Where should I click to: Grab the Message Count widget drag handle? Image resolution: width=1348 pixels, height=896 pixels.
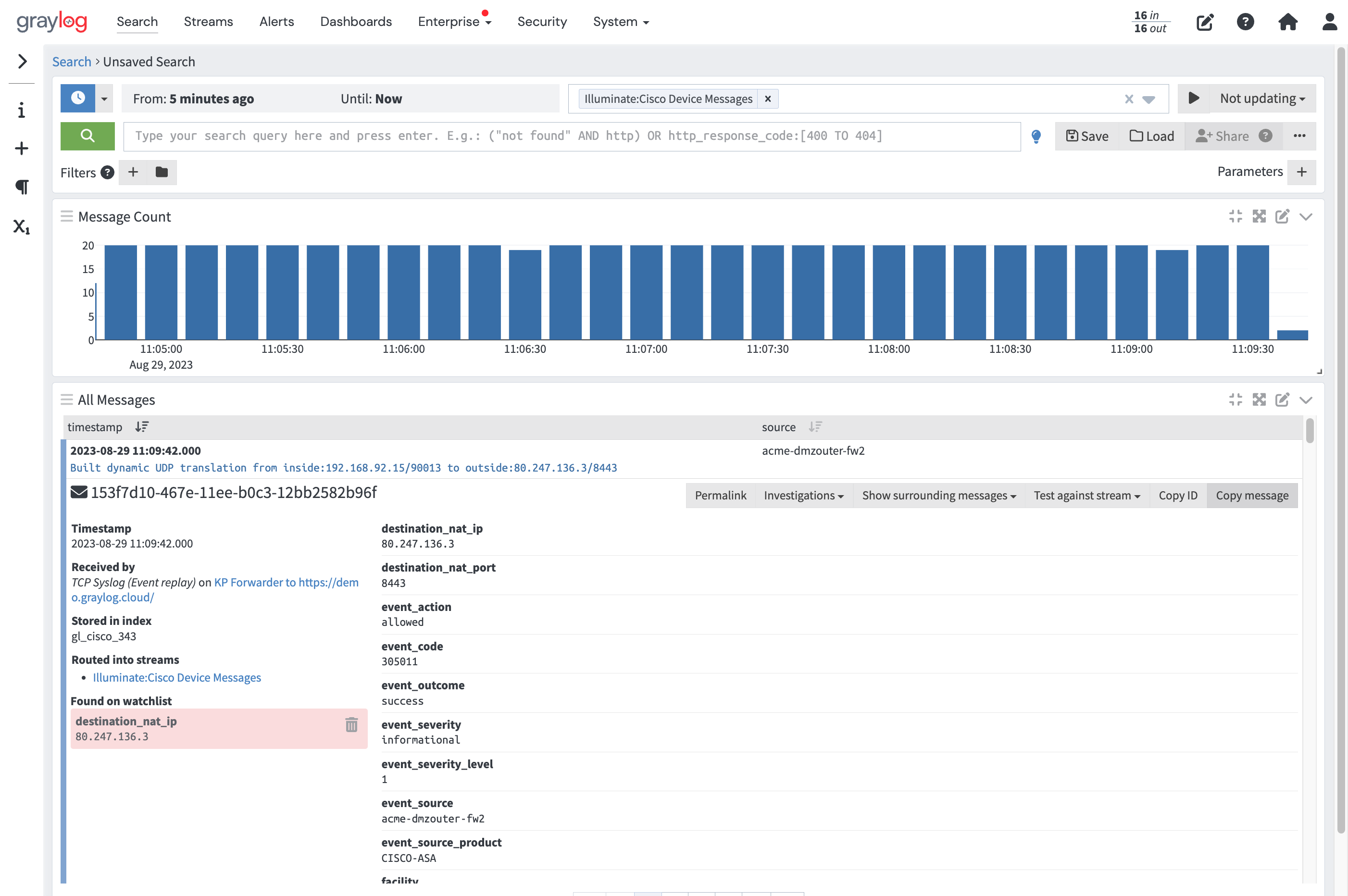(67, 217)
